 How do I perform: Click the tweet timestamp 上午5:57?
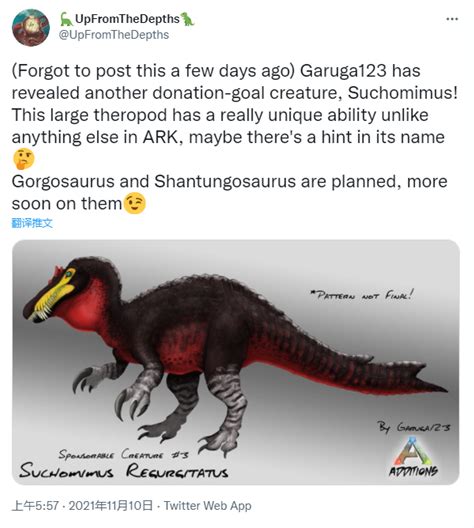tap(35, 505)
